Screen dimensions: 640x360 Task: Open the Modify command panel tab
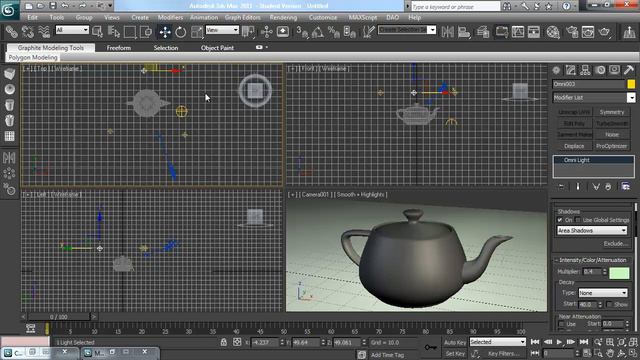[x=571, y=70]
